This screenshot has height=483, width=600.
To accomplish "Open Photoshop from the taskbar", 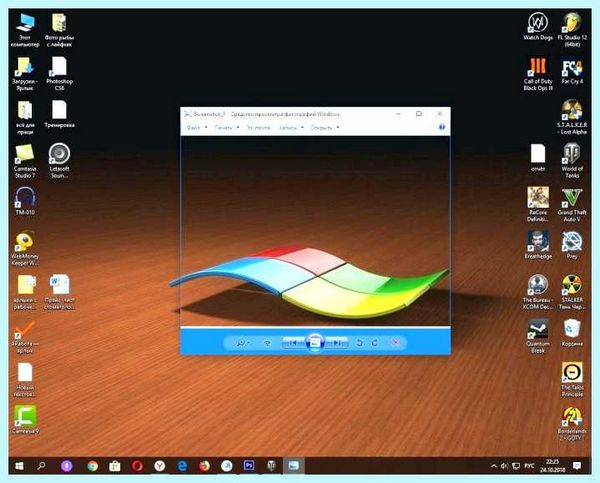I will (249, 466).
